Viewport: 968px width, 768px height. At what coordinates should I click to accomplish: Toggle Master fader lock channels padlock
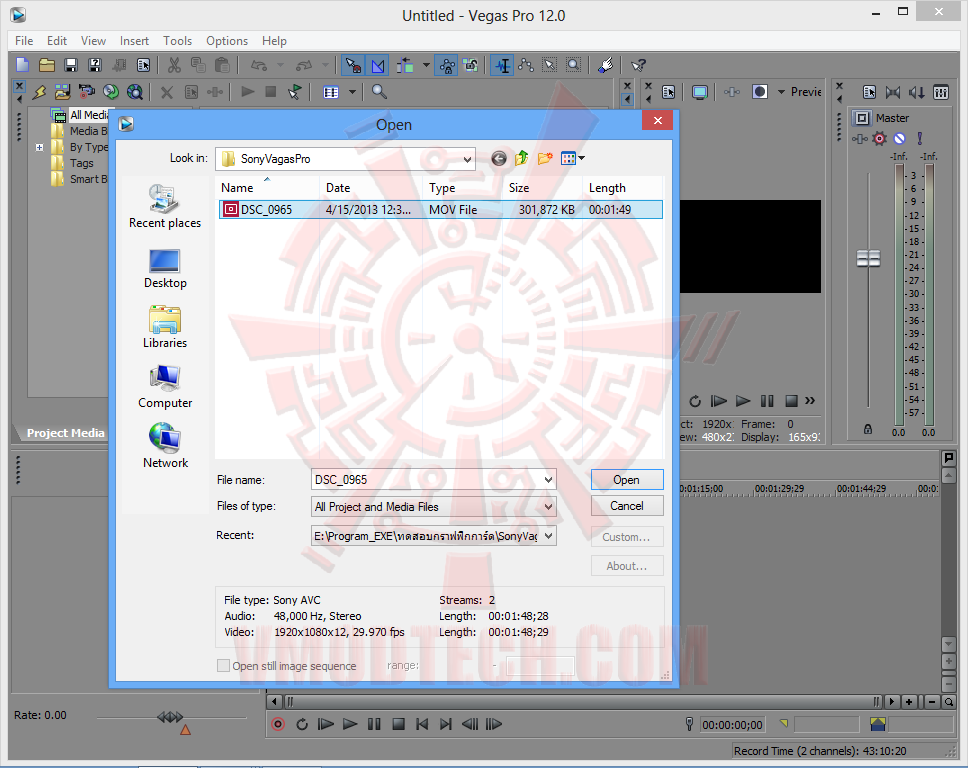click(867, 429)
